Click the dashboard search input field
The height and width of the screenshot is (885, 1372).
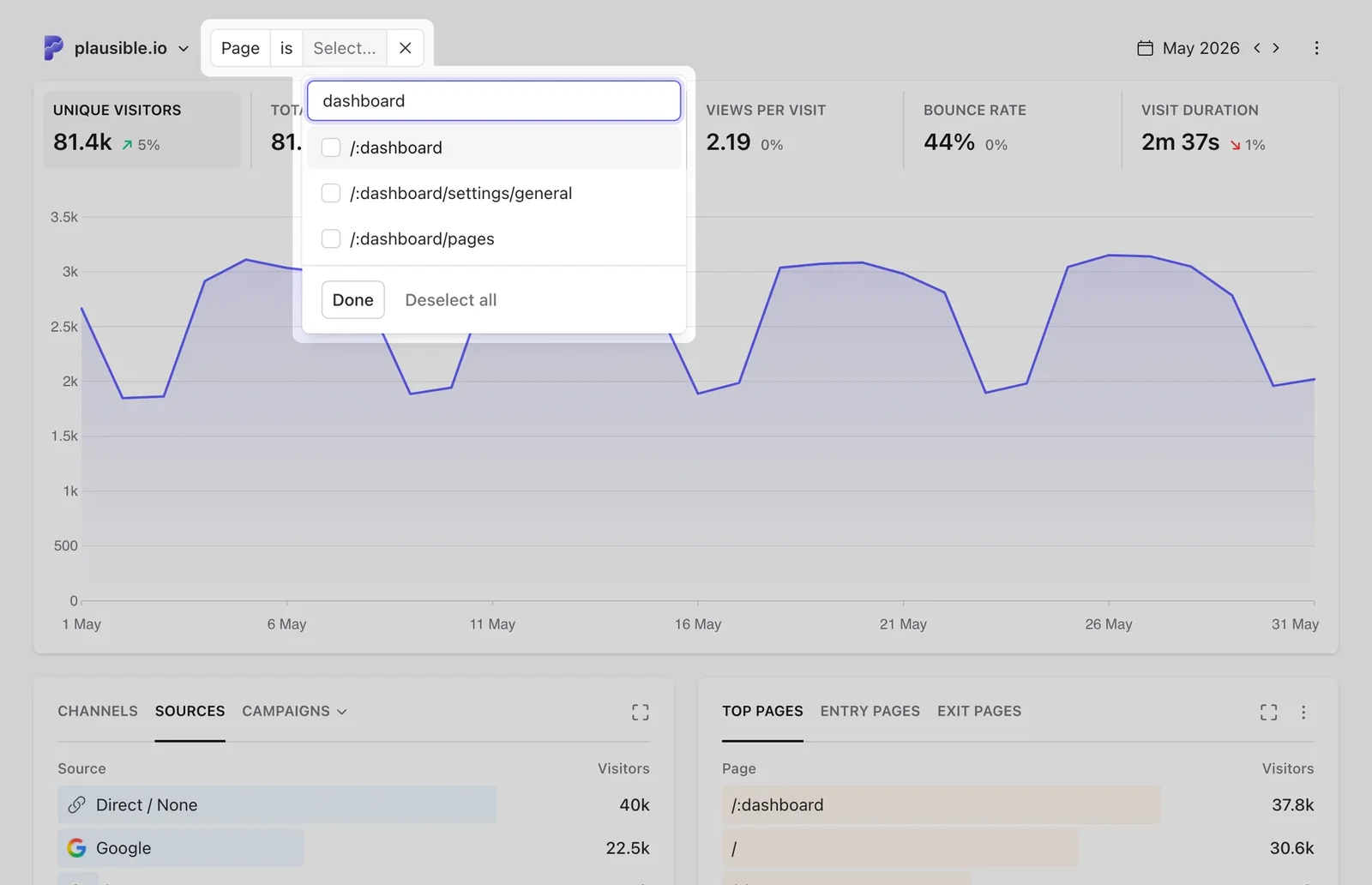point(494,101)
